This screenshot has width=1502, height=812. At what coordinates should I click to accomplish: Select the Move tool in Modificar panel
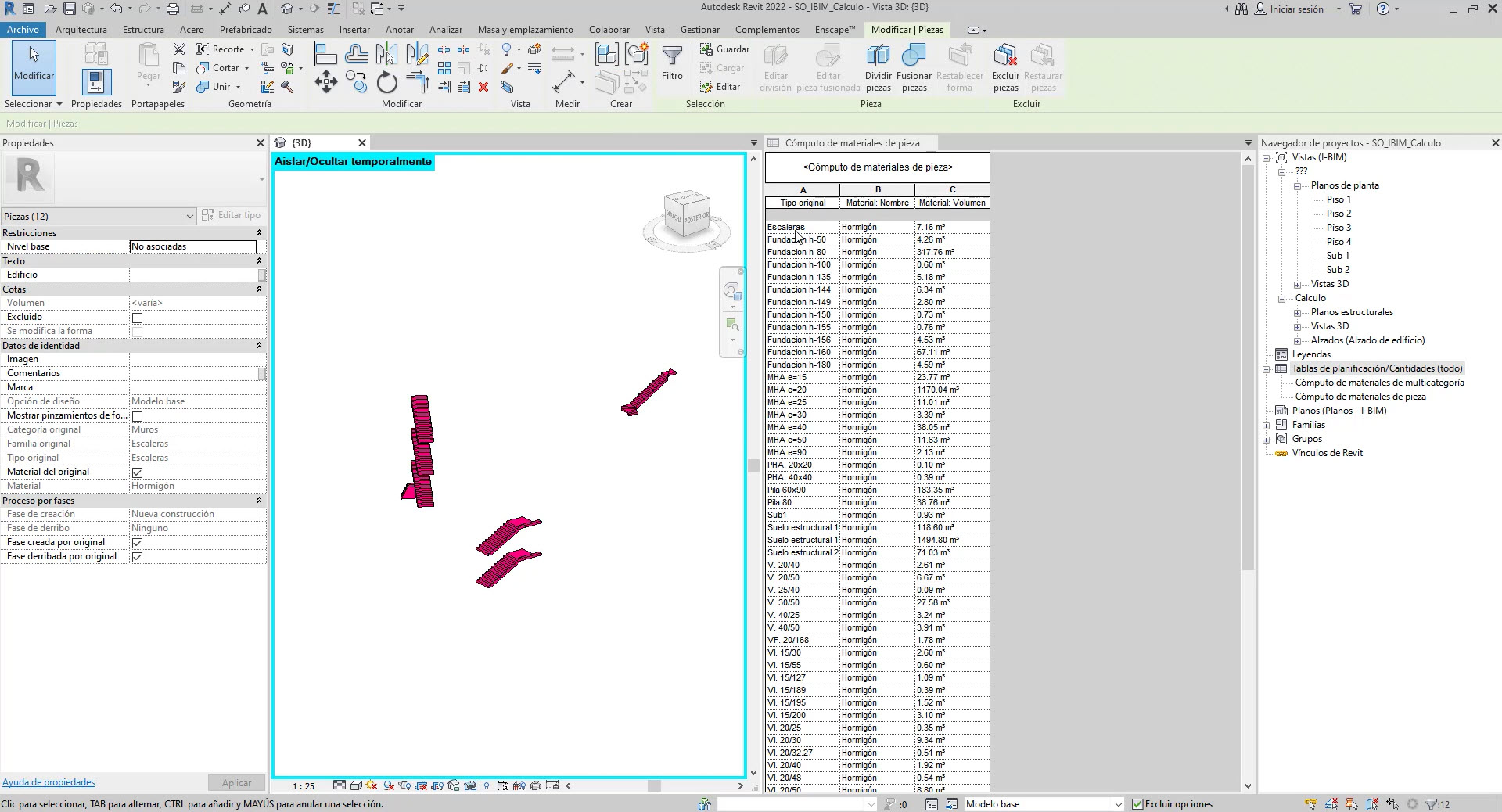click(325, 83)
